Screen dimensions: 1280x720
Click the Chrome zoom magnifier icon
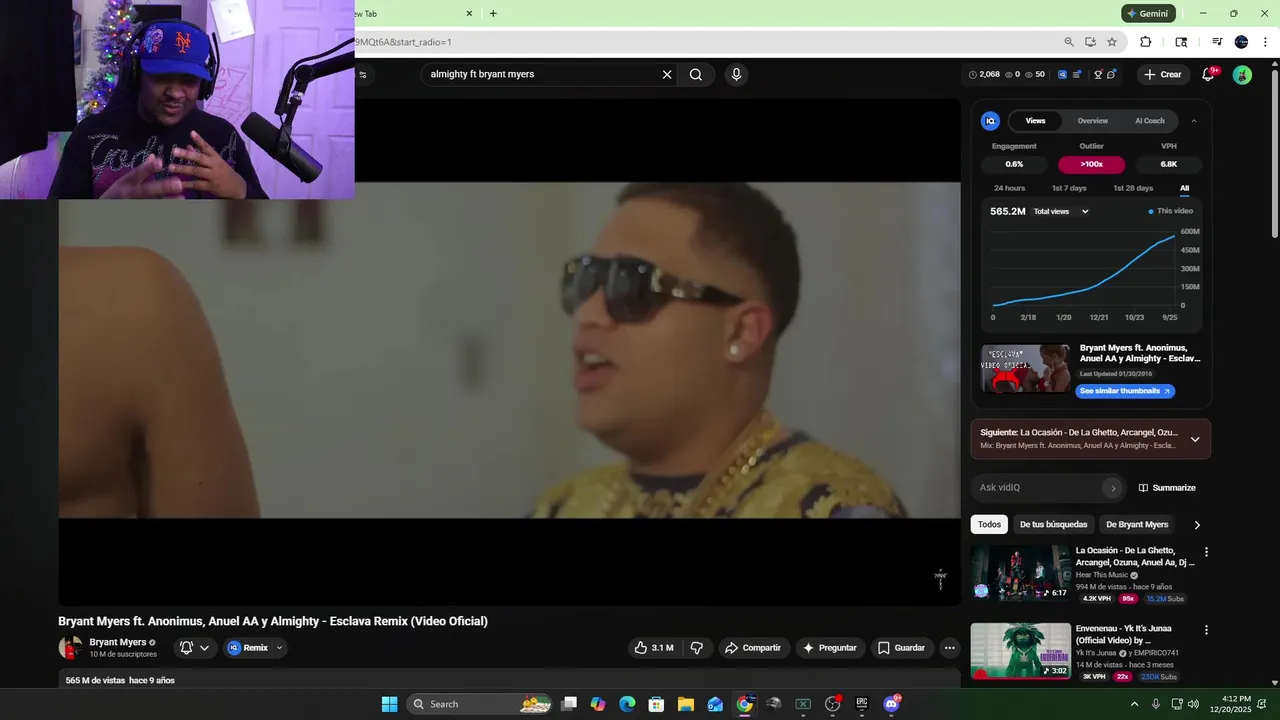(1069, 42)
